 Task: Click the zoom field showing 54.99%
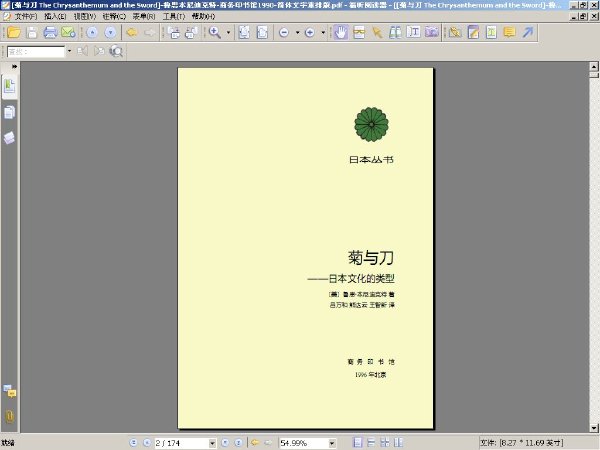click(304, 443)
